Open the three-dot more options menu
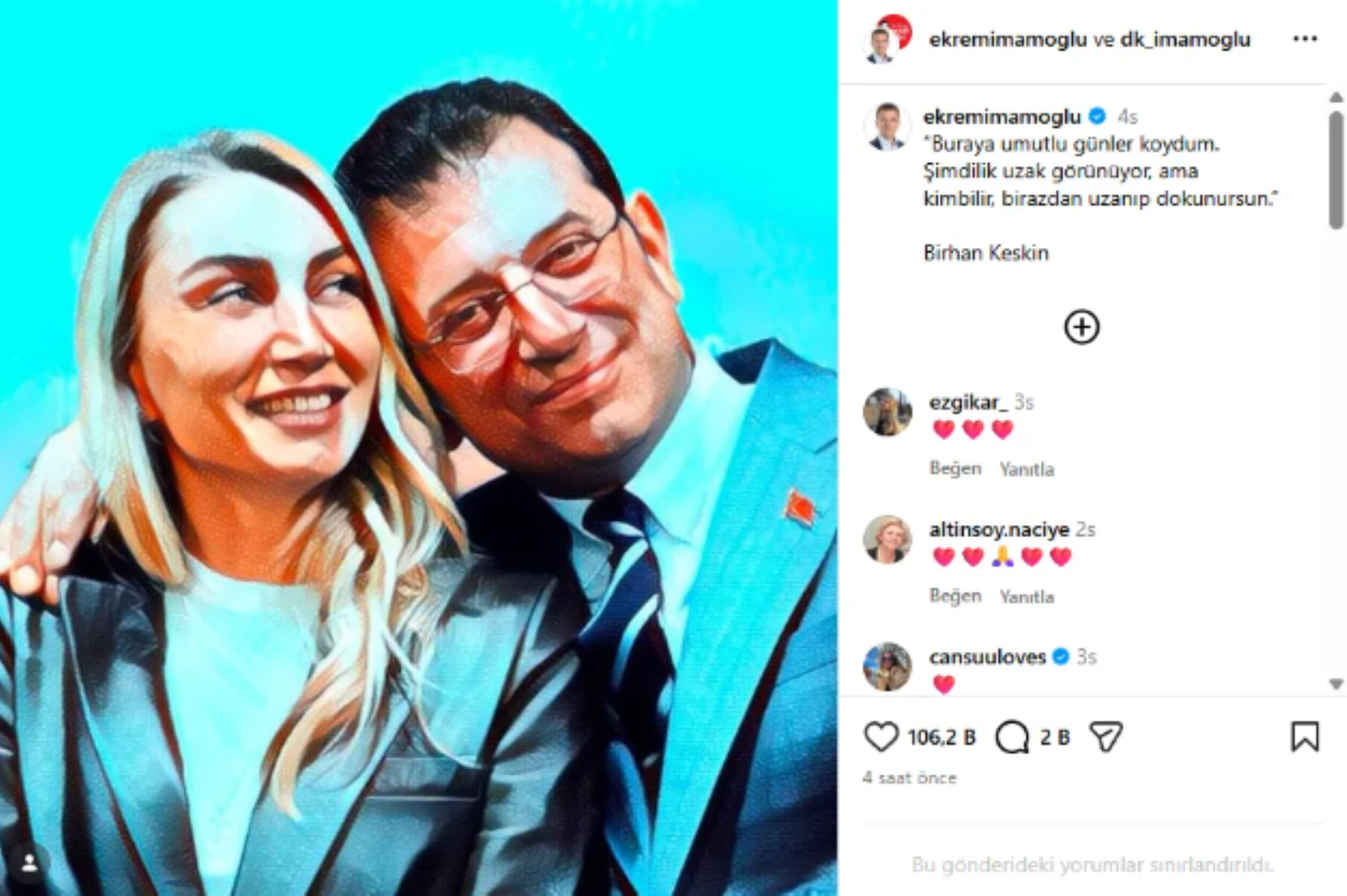Viewport: 1347px width, 896px height. [x=1304, y=39]
